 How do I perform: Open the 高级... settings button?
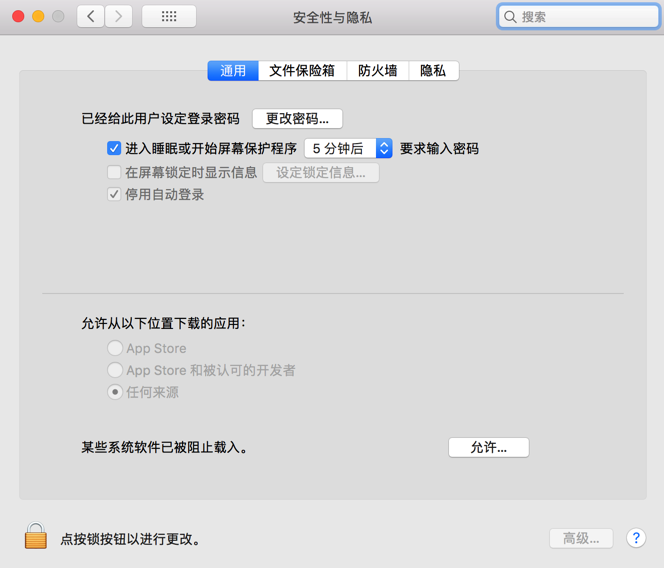(581, 538)
